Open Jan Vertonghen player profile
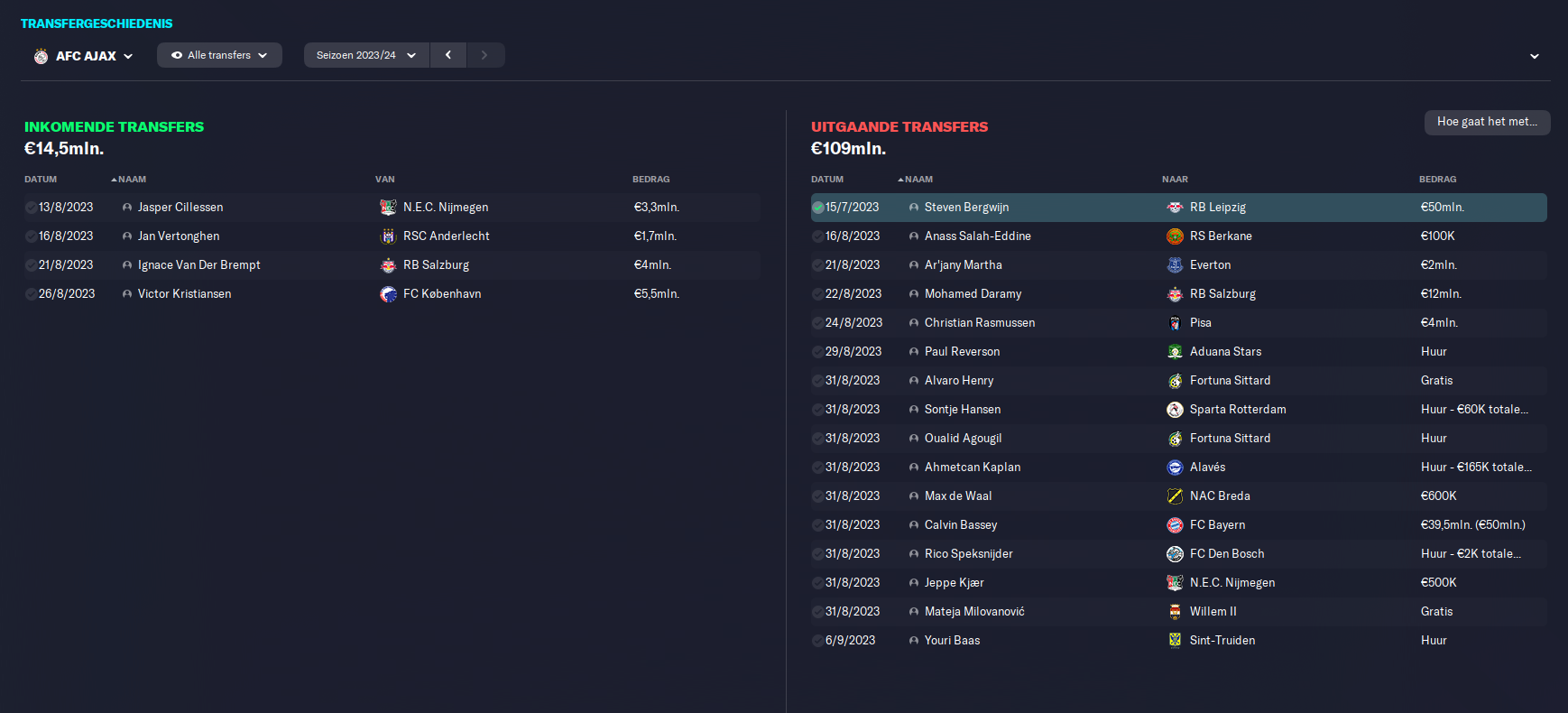 tap(179, 236)
